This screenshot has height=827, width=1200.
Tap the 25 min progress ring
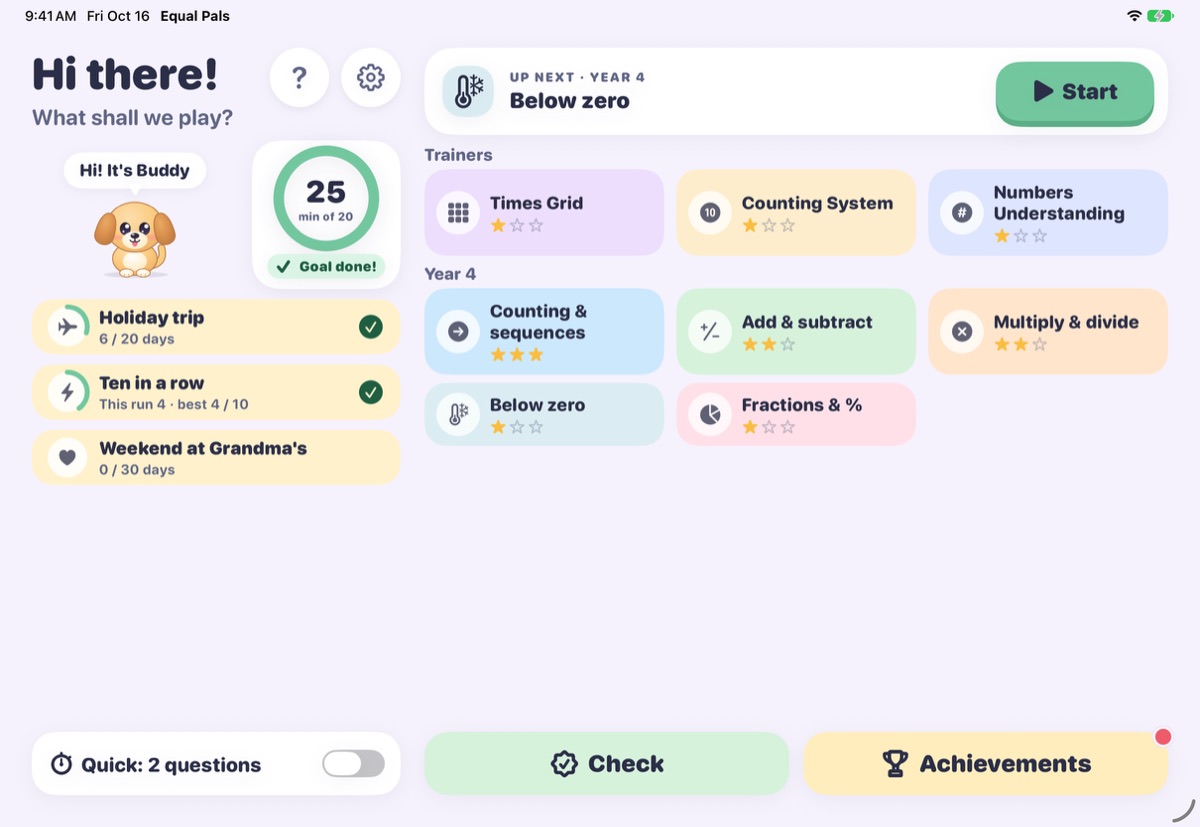tap(326, 199)
